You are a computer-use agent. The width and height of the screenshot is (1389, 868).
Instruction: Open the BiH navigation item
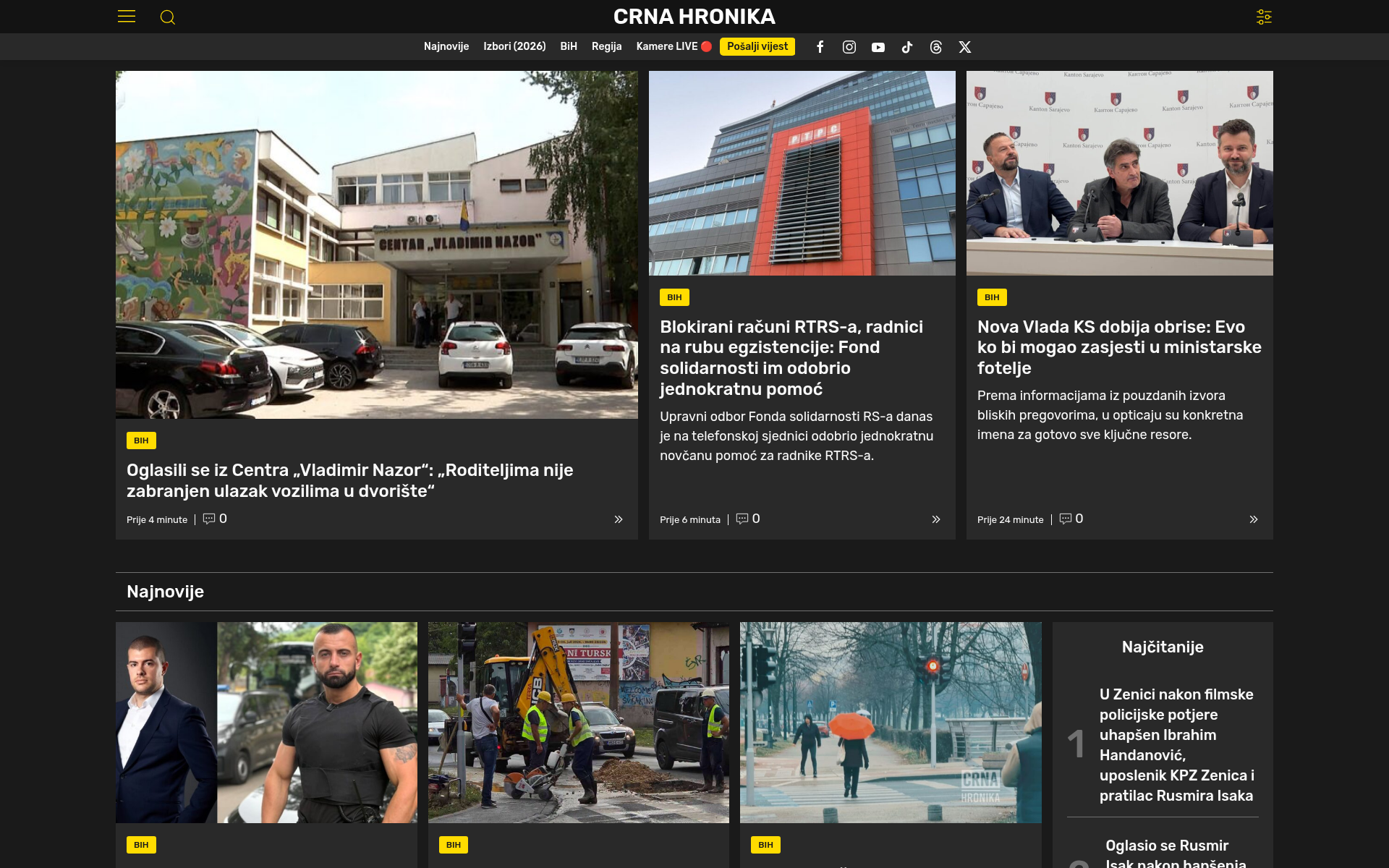[569, 46]
